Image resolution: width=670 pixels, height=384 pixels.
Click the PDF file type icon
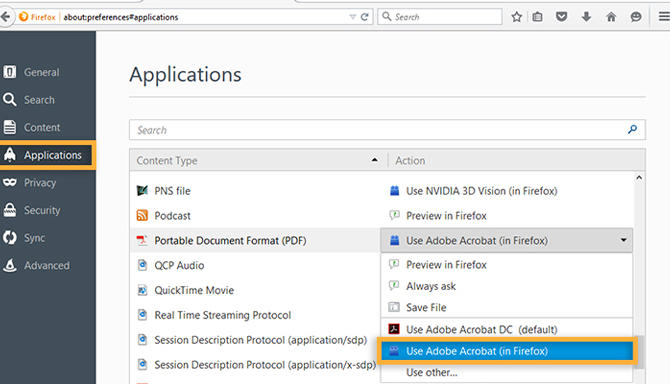[x=142, y=240]
